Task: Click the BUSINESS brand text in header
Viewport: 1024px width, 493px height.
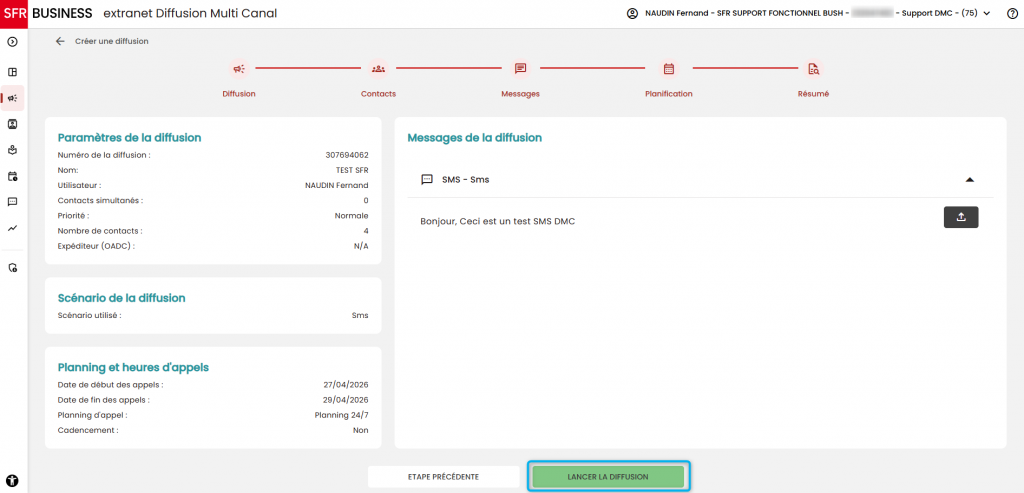Action: pyautogui.click(x=63, y=14)
